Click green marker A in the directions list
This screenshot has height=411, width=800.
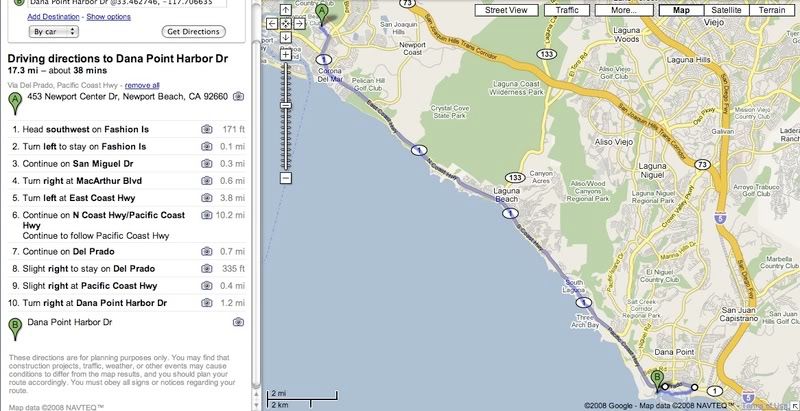pos(15,104)
